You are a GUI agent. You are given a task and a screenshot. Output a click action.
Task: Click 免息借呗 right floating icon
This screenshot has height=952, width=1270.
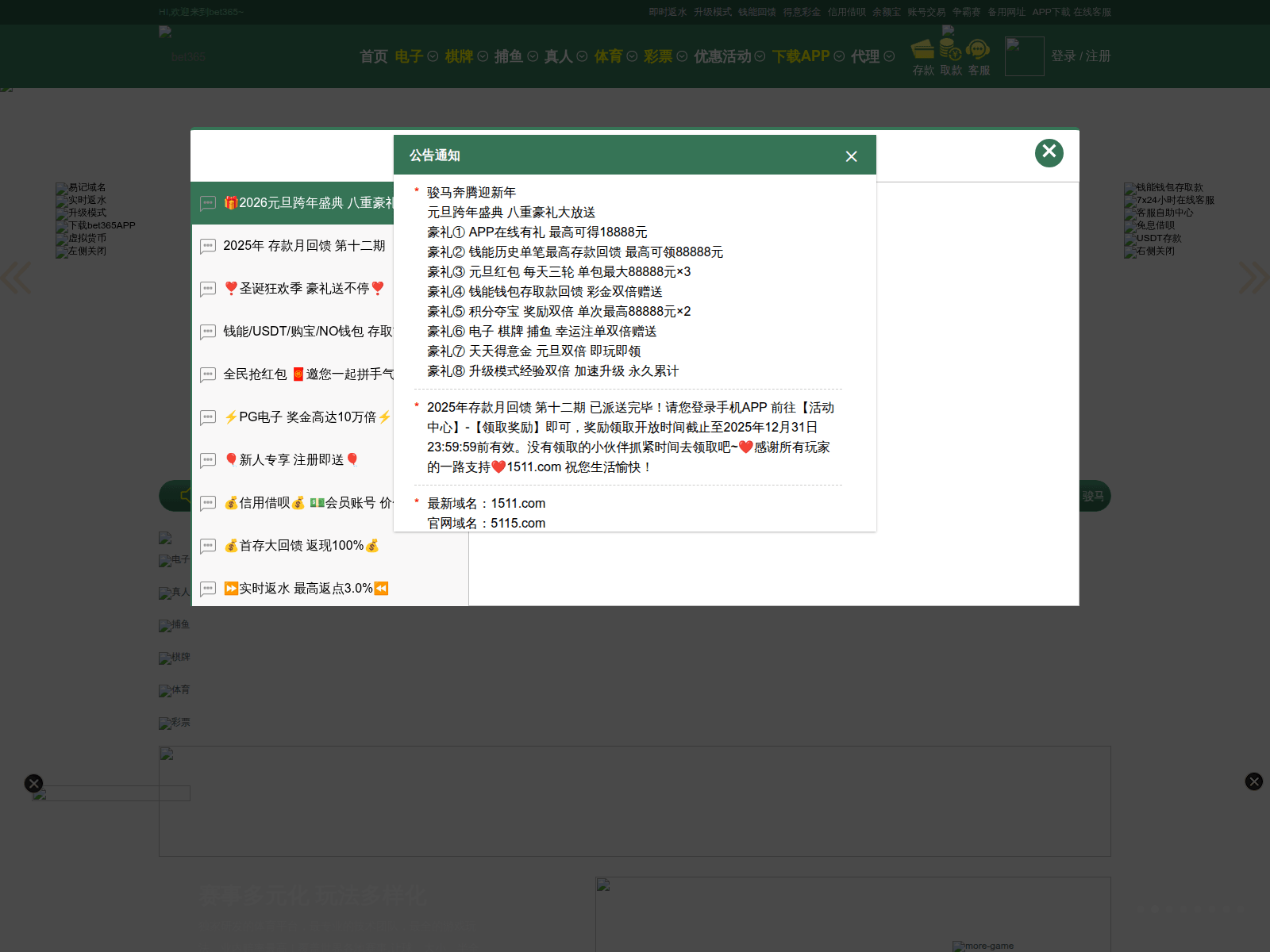click(x=1149, y=226)
